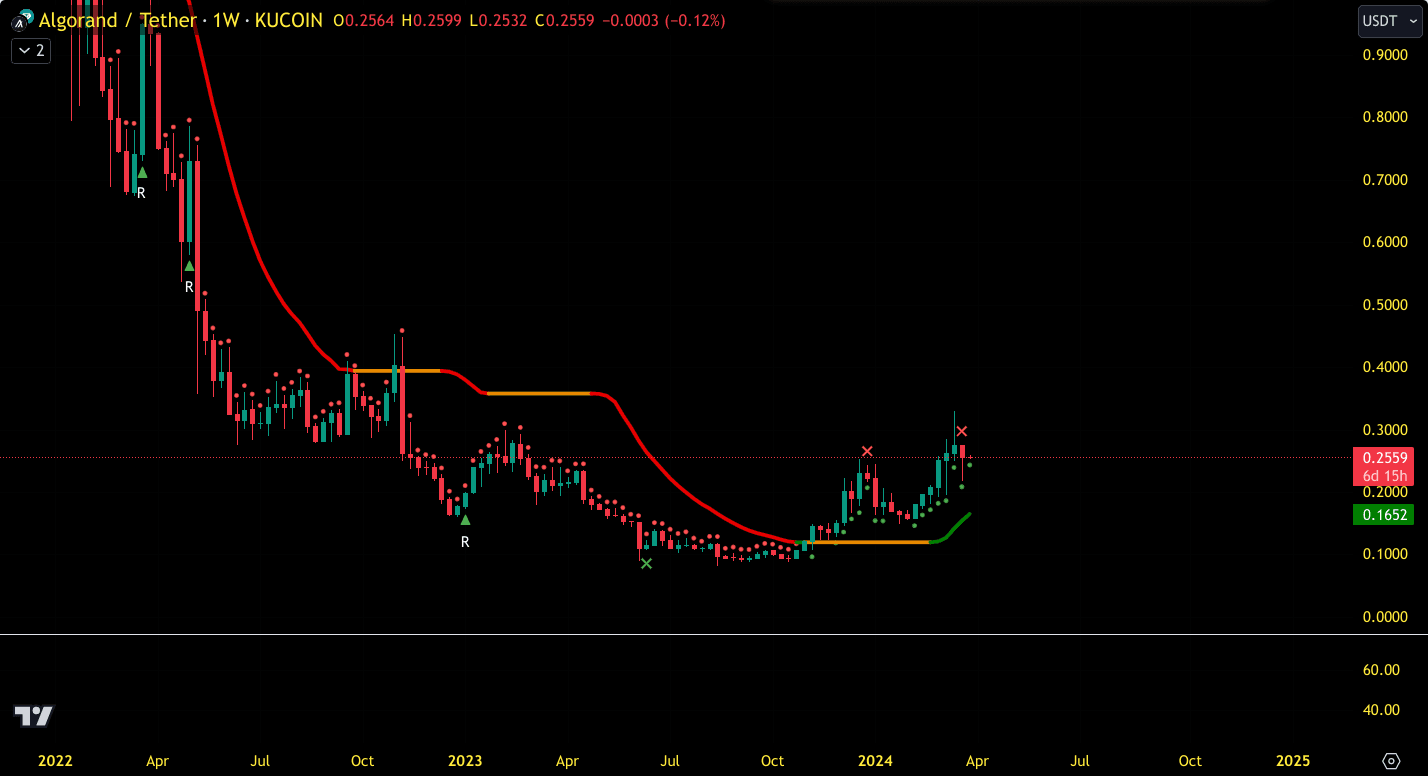Screen dimensions: 1428x776
Task: Click the 0.7000 price axis label
Action: coord(1385,180)
